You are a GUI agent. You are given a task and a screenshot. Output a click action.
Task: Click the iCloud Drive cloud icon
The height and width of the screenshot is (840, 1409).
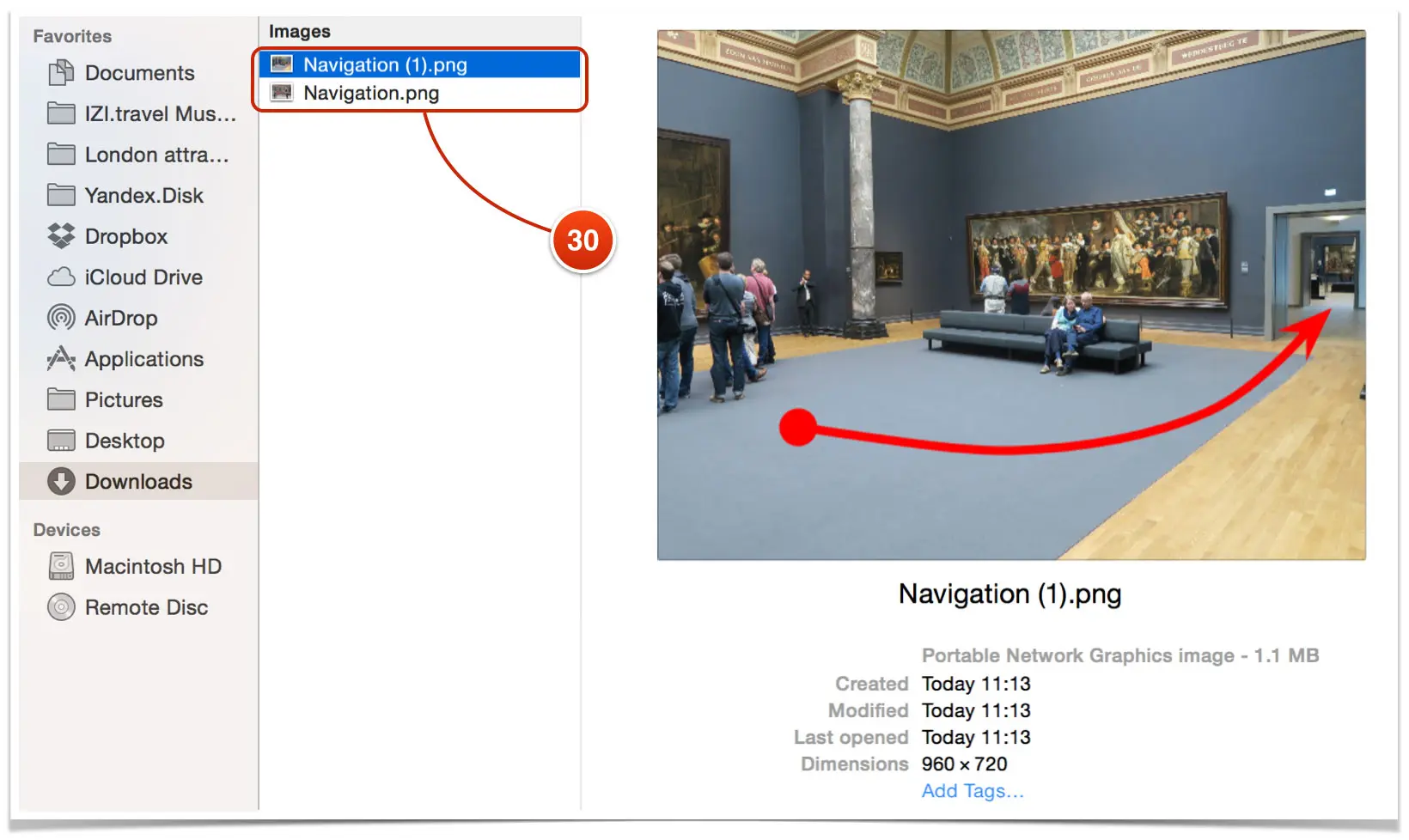tap(61, 277)
